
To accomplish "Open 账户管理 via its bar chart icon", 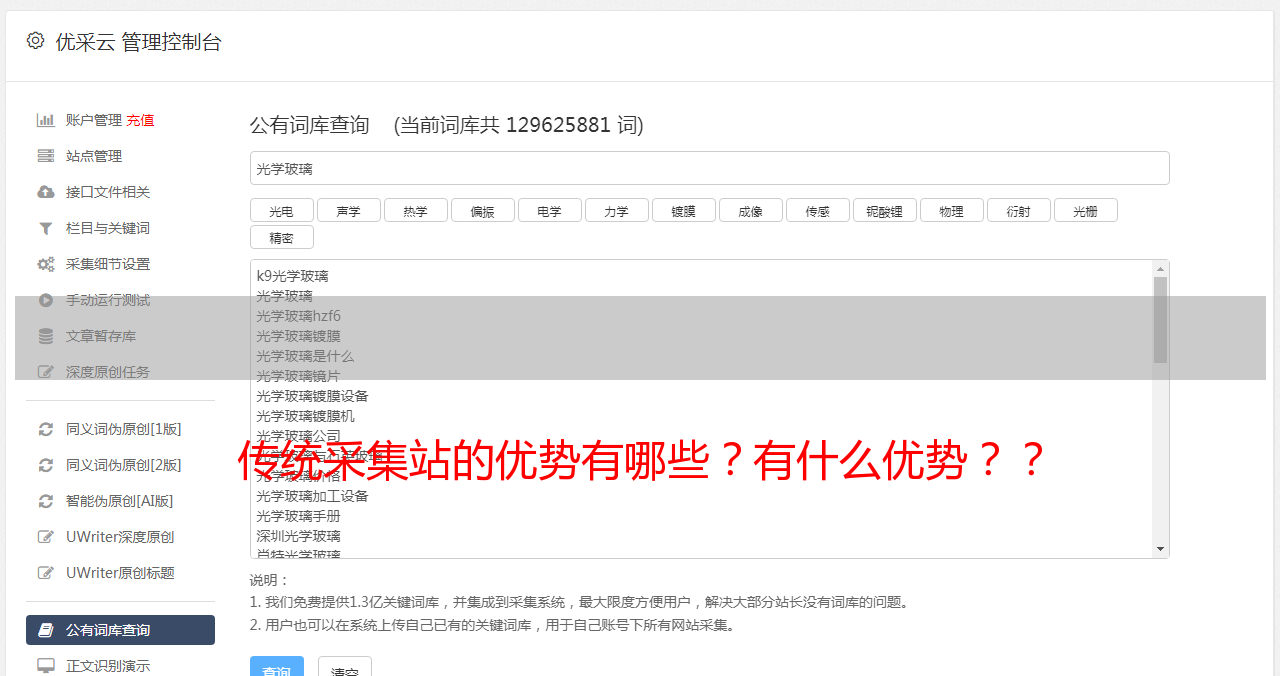I will point(46,120).
